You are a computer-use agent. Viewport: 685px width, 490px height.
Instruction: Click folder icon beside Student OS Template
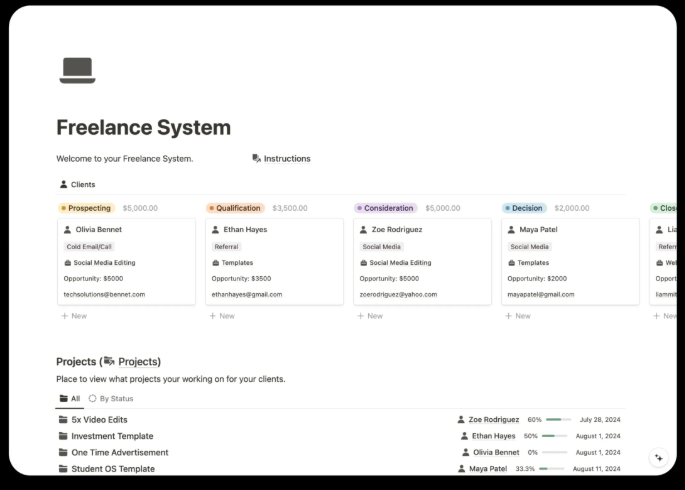(x=63, y=469)
